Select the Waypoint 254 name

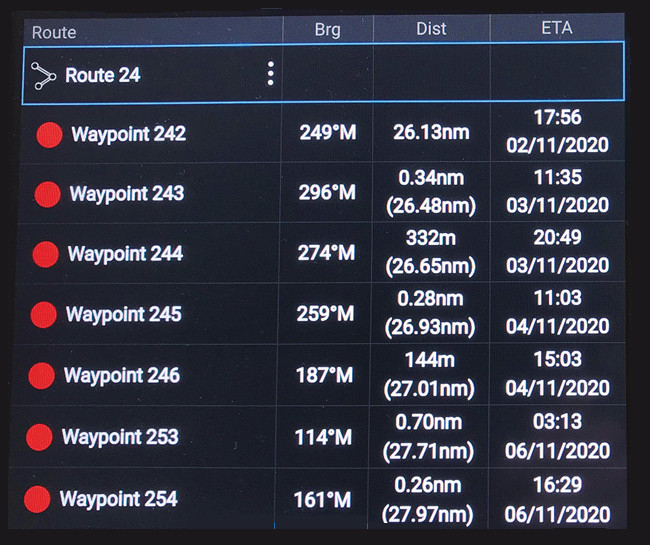coord(119,499)
